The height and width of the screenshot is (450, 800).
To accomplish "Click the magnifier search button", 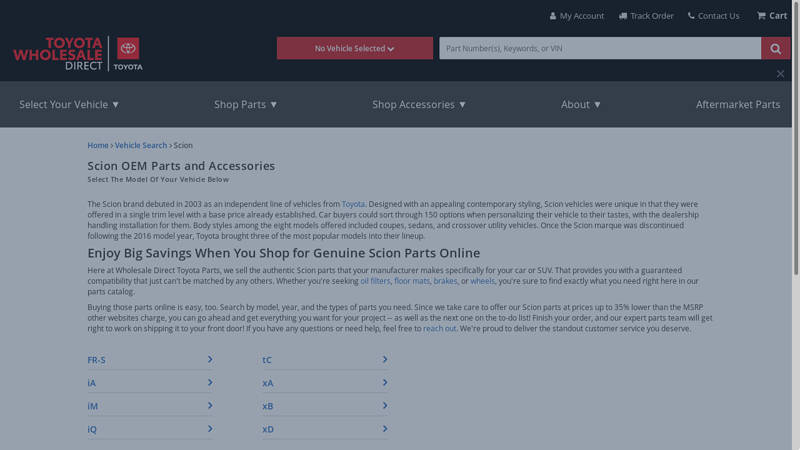I will point(775,48).
